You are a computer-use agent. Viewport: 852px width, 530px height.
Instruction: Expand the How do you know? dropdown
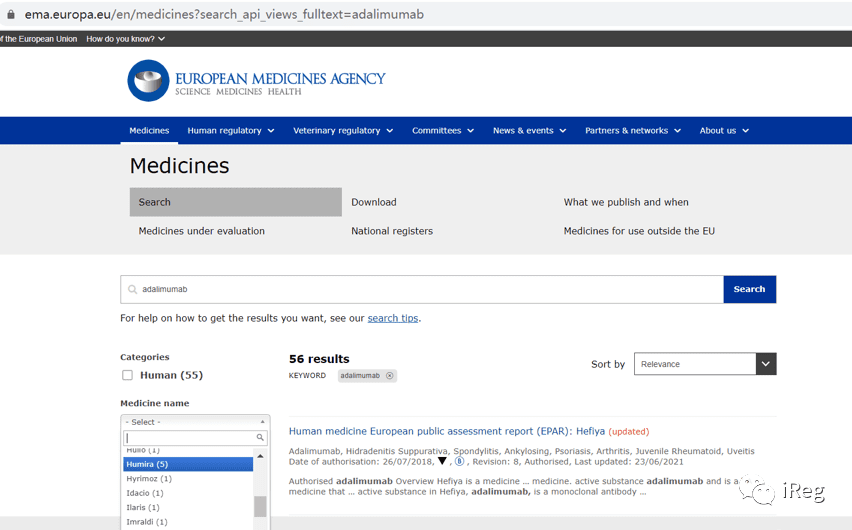tap(126, 39)
